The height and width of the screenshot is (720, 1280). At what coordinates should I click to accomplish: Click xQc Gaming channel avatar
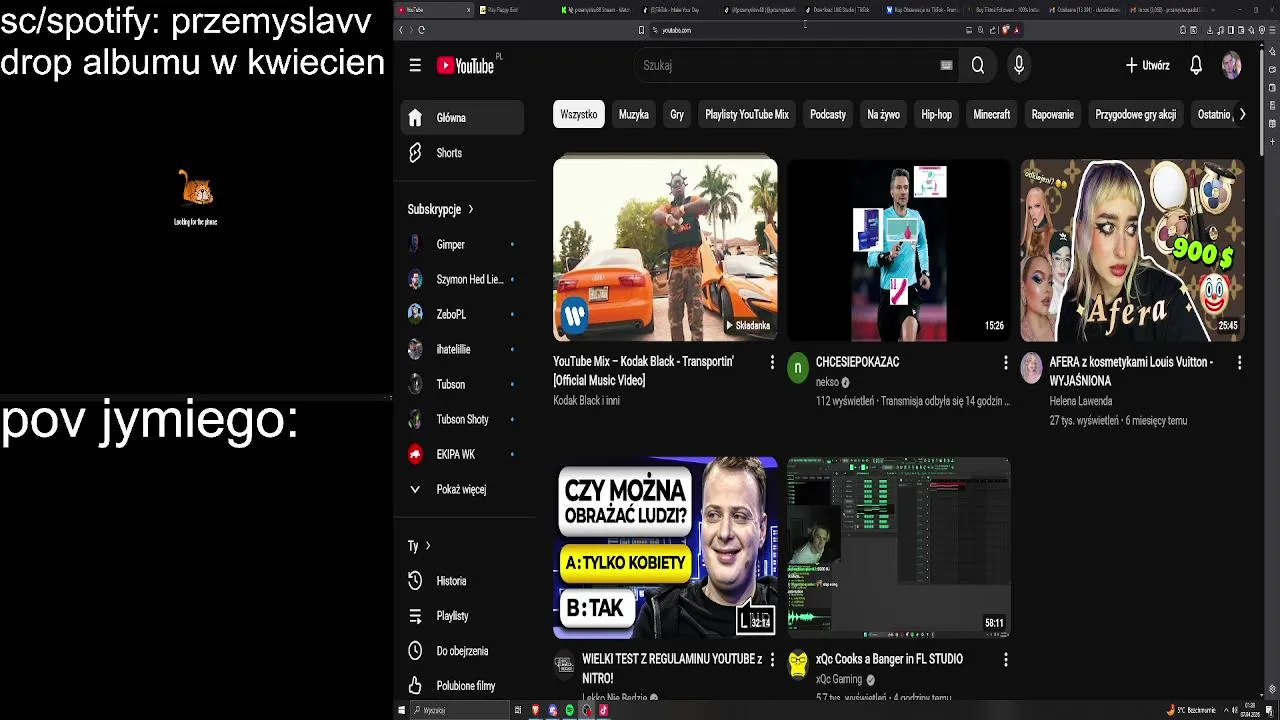[797, 665]
